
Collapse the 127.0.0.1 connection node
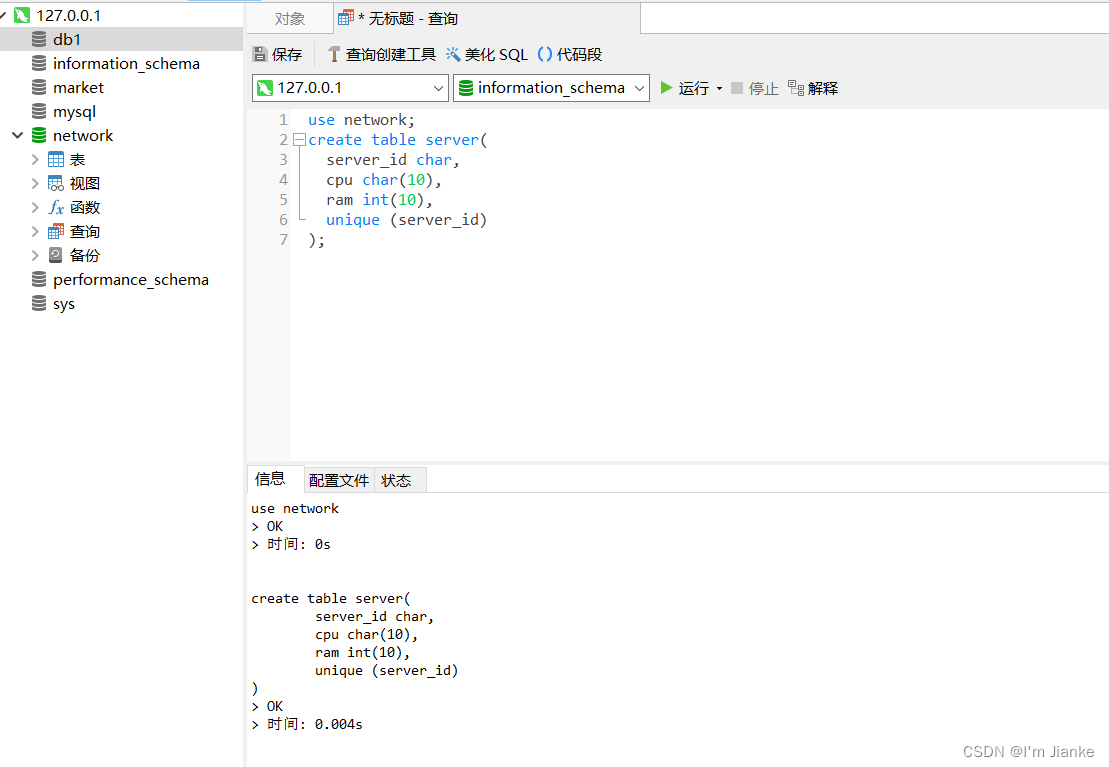(4, 15)
